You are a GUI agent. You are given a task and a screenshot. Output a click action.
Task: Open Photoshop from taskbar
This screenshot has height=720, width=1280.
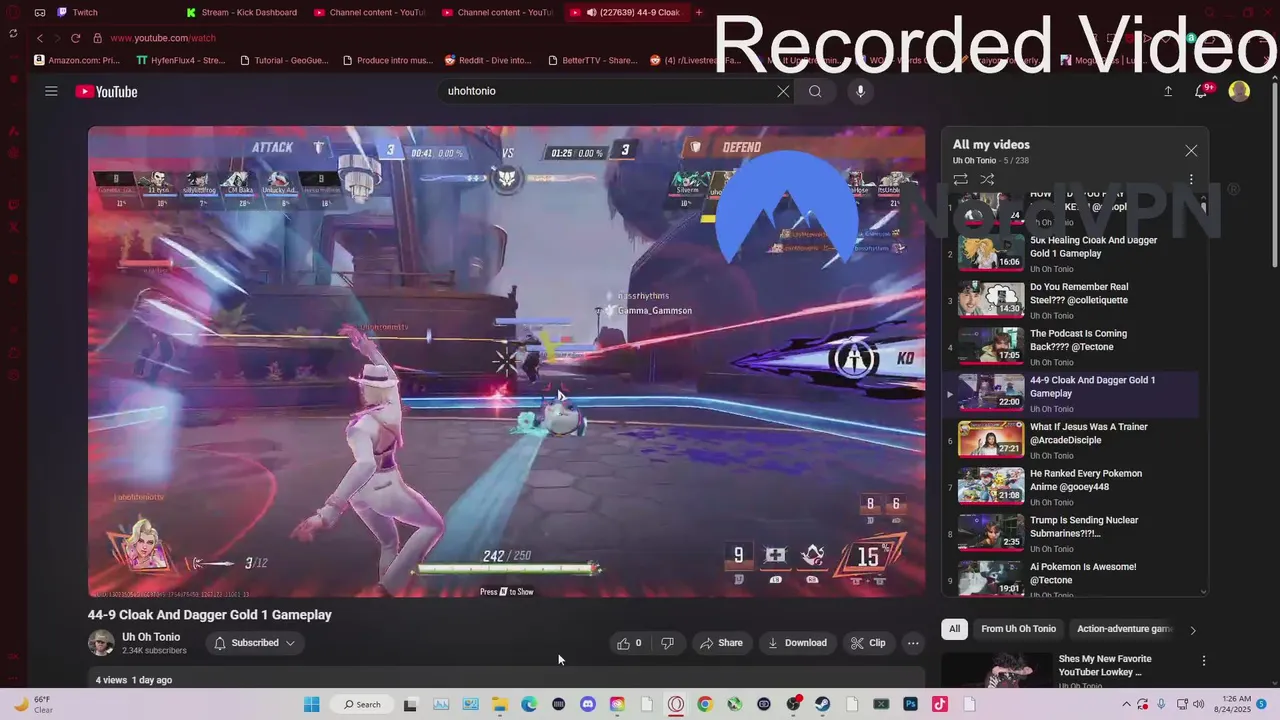(x=910, y=704)
